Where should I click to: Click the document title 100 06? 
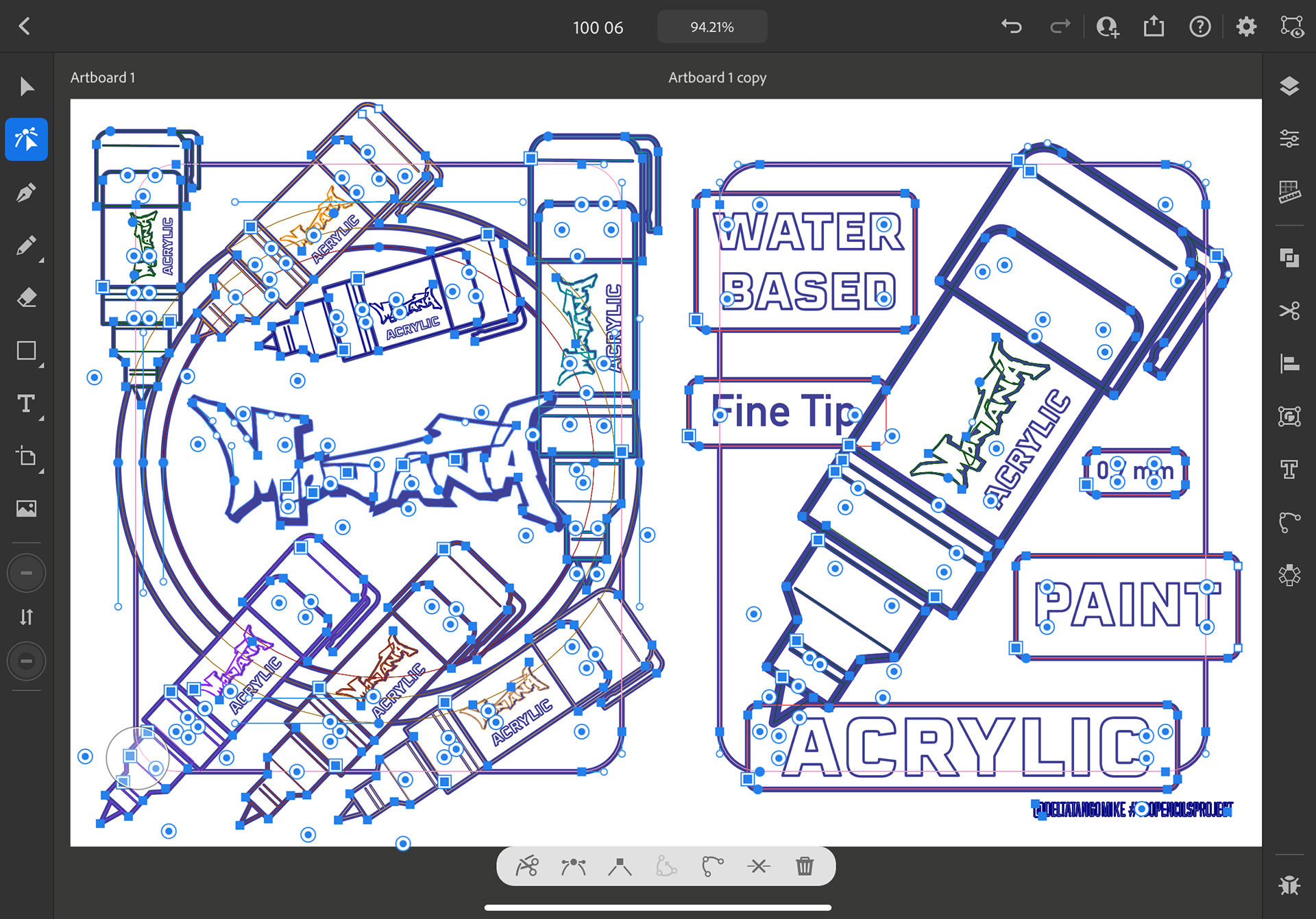[598, 27]
